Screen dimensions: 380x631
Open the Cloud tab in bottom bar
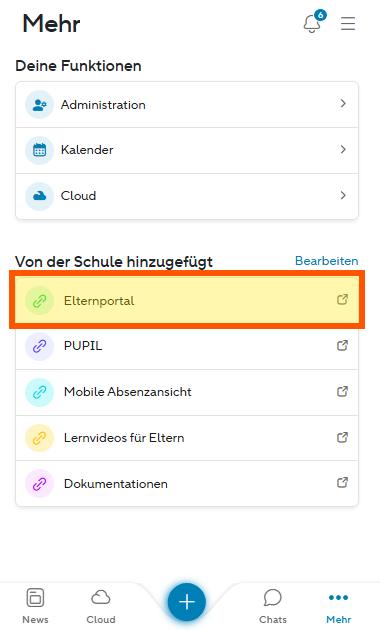(101, 606)
